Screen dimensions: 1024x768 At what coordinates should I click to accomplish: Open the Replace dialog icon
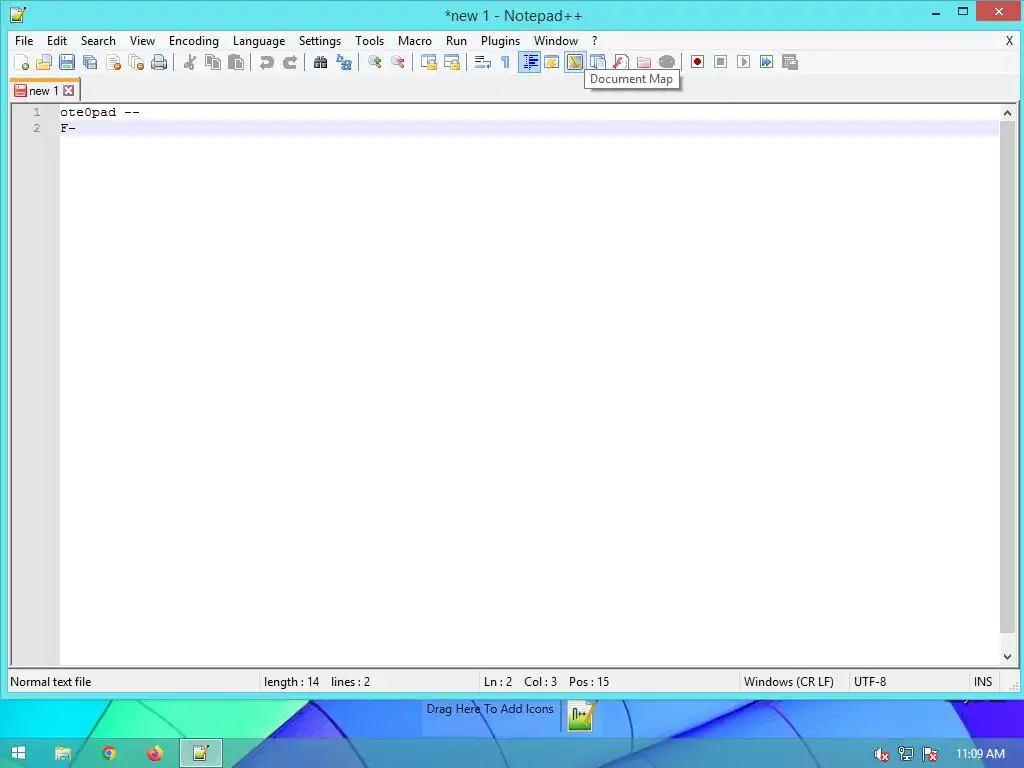(x=344, y=62)
